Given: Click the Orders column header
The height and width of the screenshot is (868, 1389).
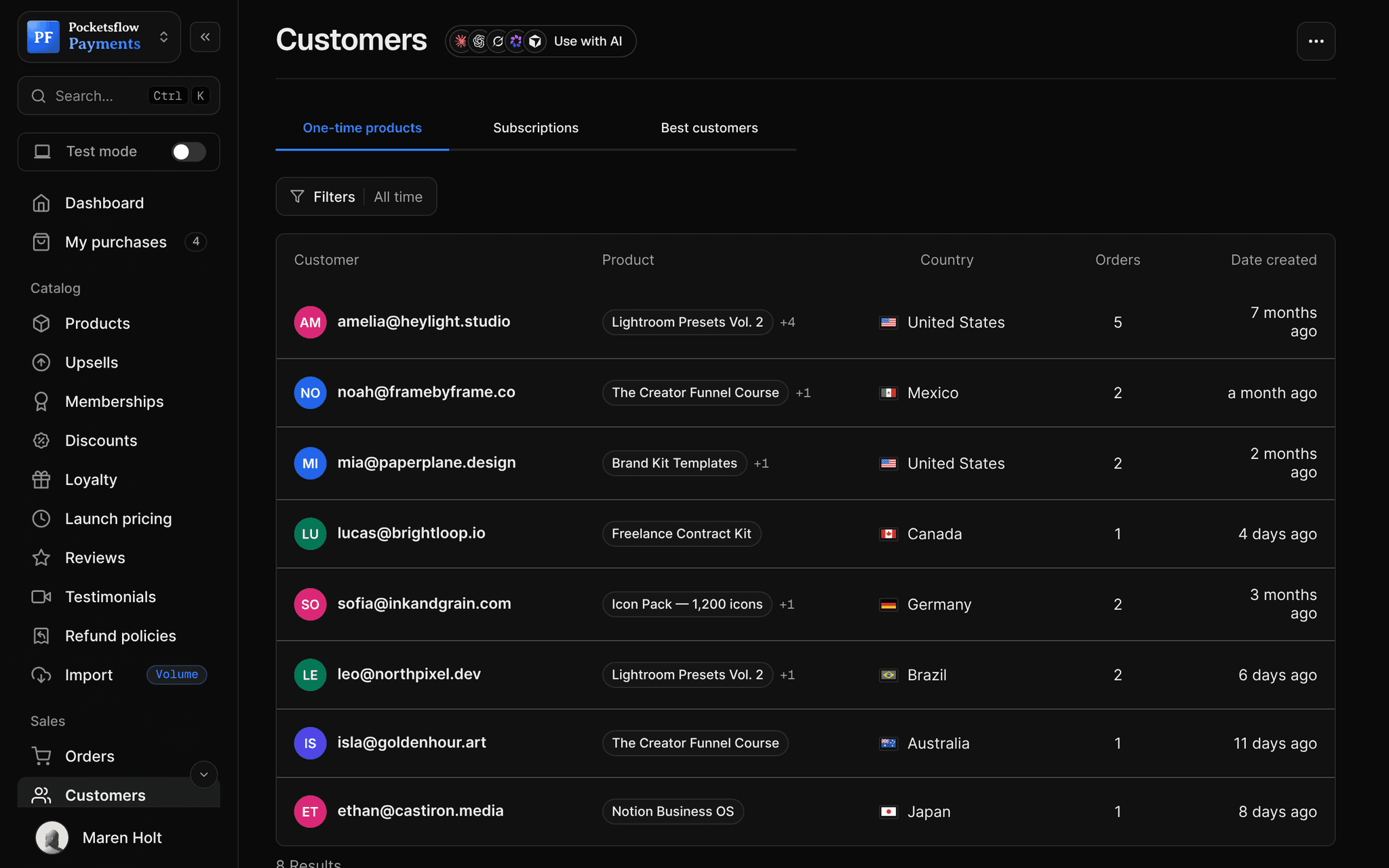Looking at the screenshot, I should click(x=1118, y=260).
